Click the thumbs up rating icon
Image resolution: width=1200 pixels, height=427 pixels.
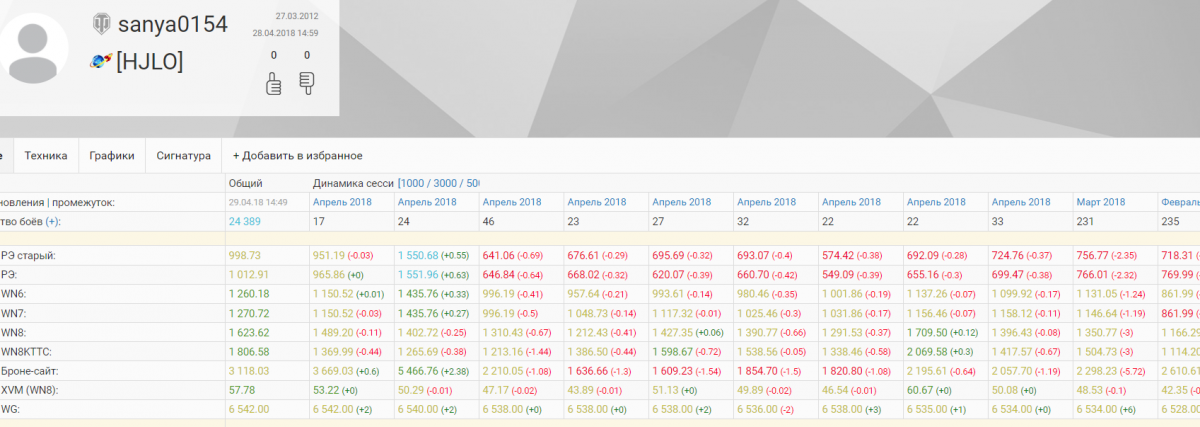click(x=273, y=84)
